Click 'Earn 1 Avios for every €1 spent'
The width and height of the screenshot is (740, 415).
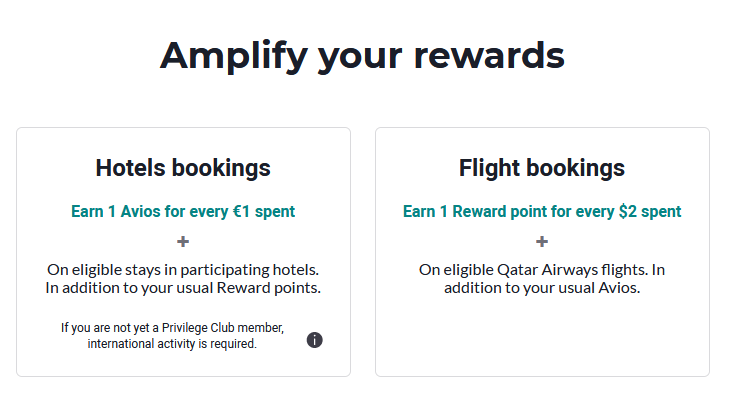pyautogui.click(x=183, y=212)
